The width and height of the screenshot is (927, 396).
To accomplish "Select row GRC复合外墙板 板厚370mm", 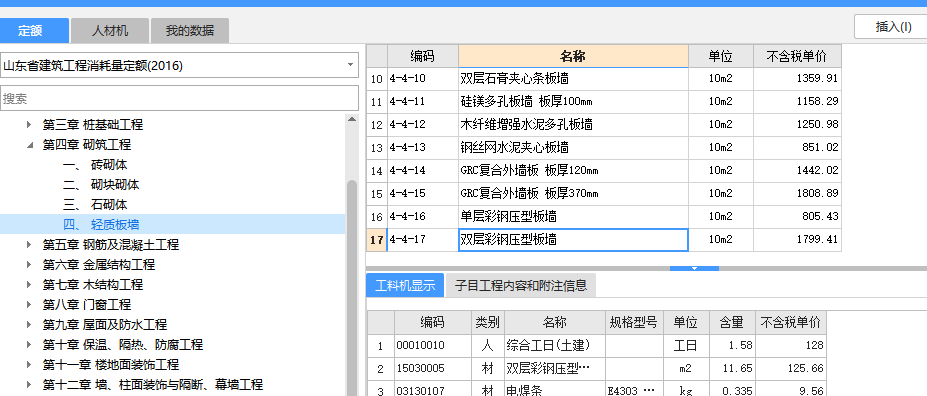I will [x=604, y=193].
